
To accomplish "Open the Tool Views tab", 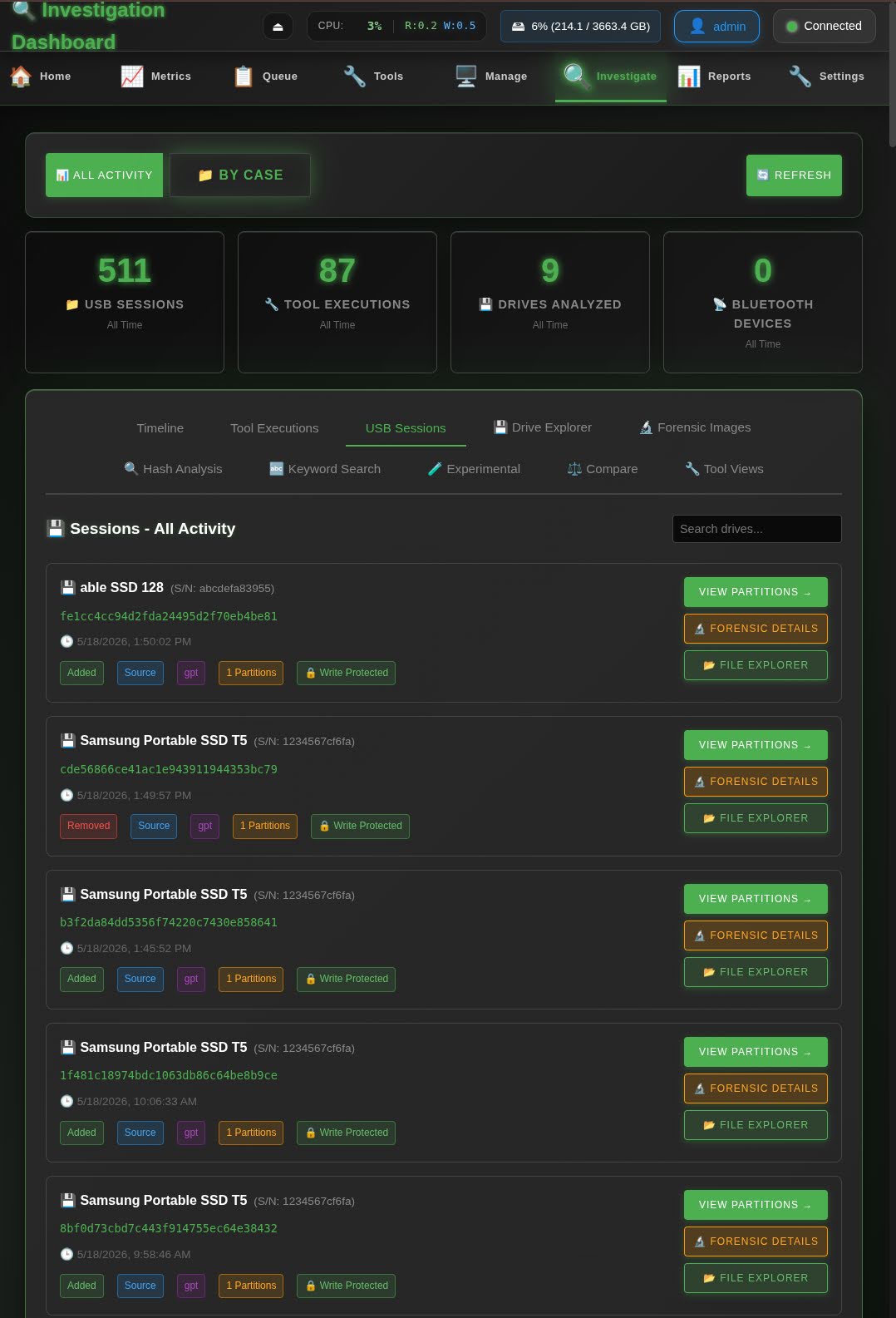I will 724,470.
